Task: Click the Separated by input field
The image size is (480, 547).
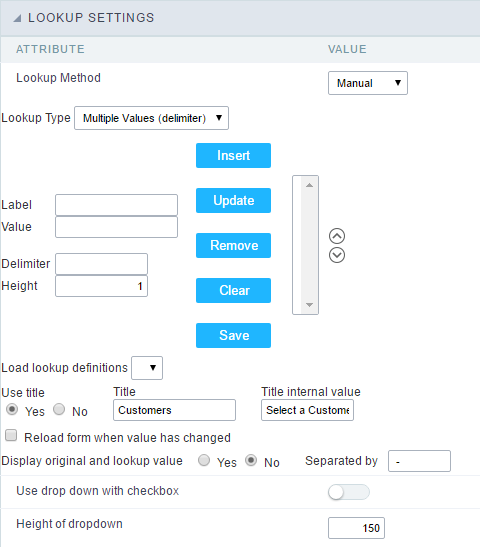Action: [x=419, y=461]
